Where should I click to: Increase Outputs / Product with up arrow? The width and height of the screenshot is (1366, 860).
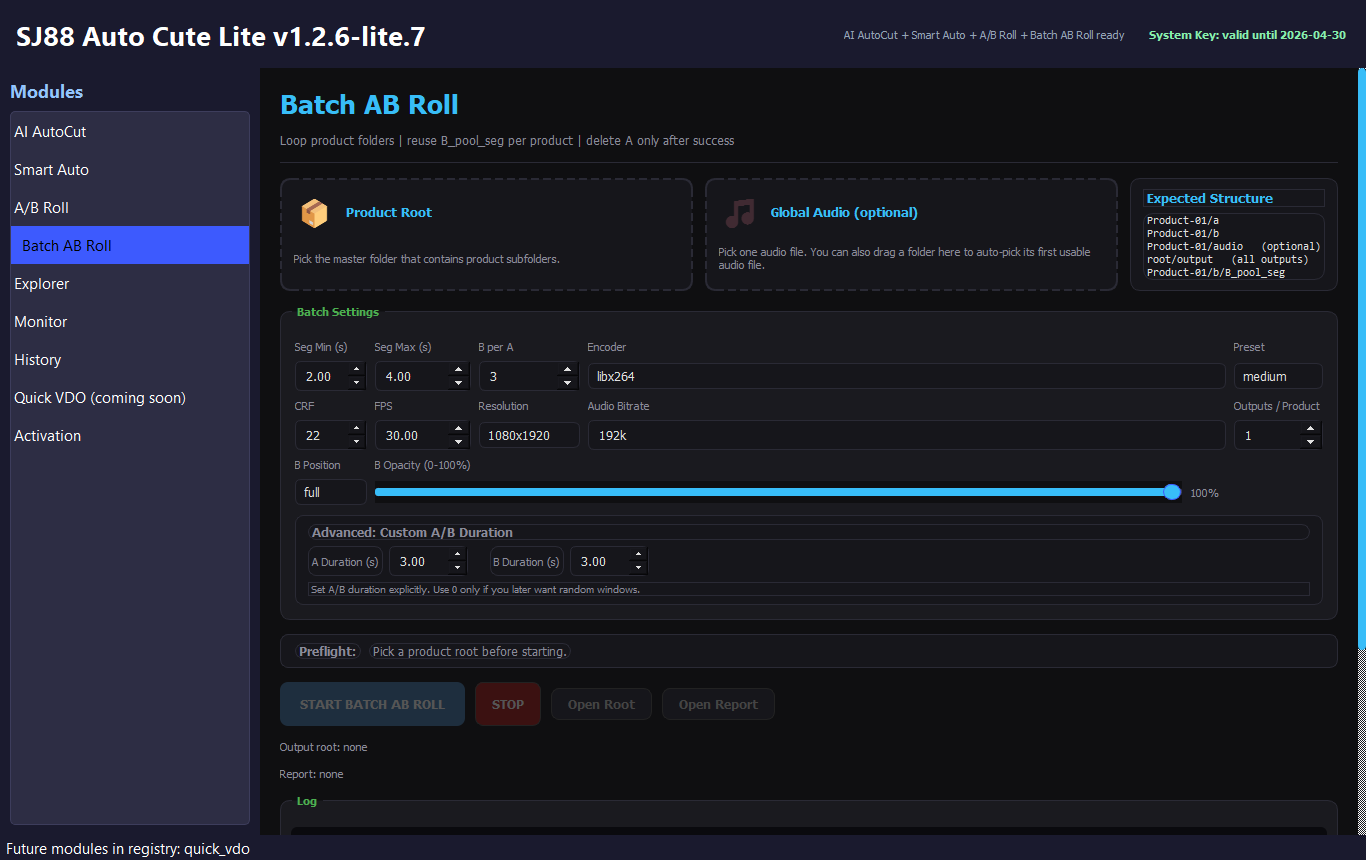coord(1310,428)
